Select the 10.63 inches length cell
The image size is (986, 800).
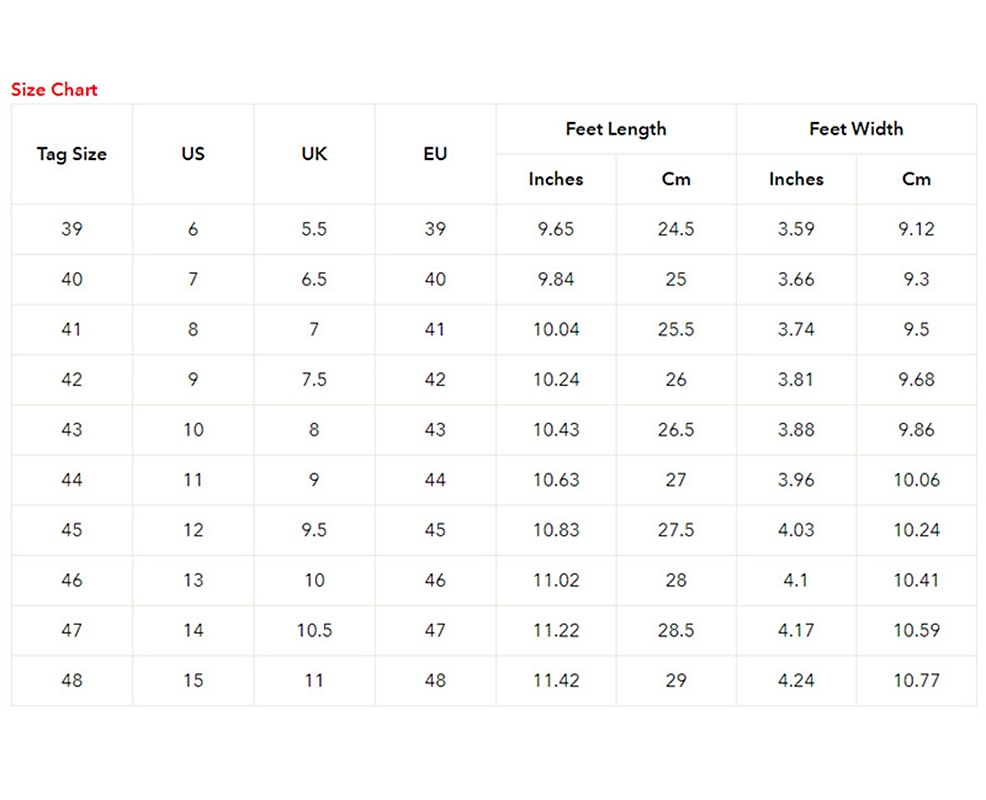tap(556, 480)
